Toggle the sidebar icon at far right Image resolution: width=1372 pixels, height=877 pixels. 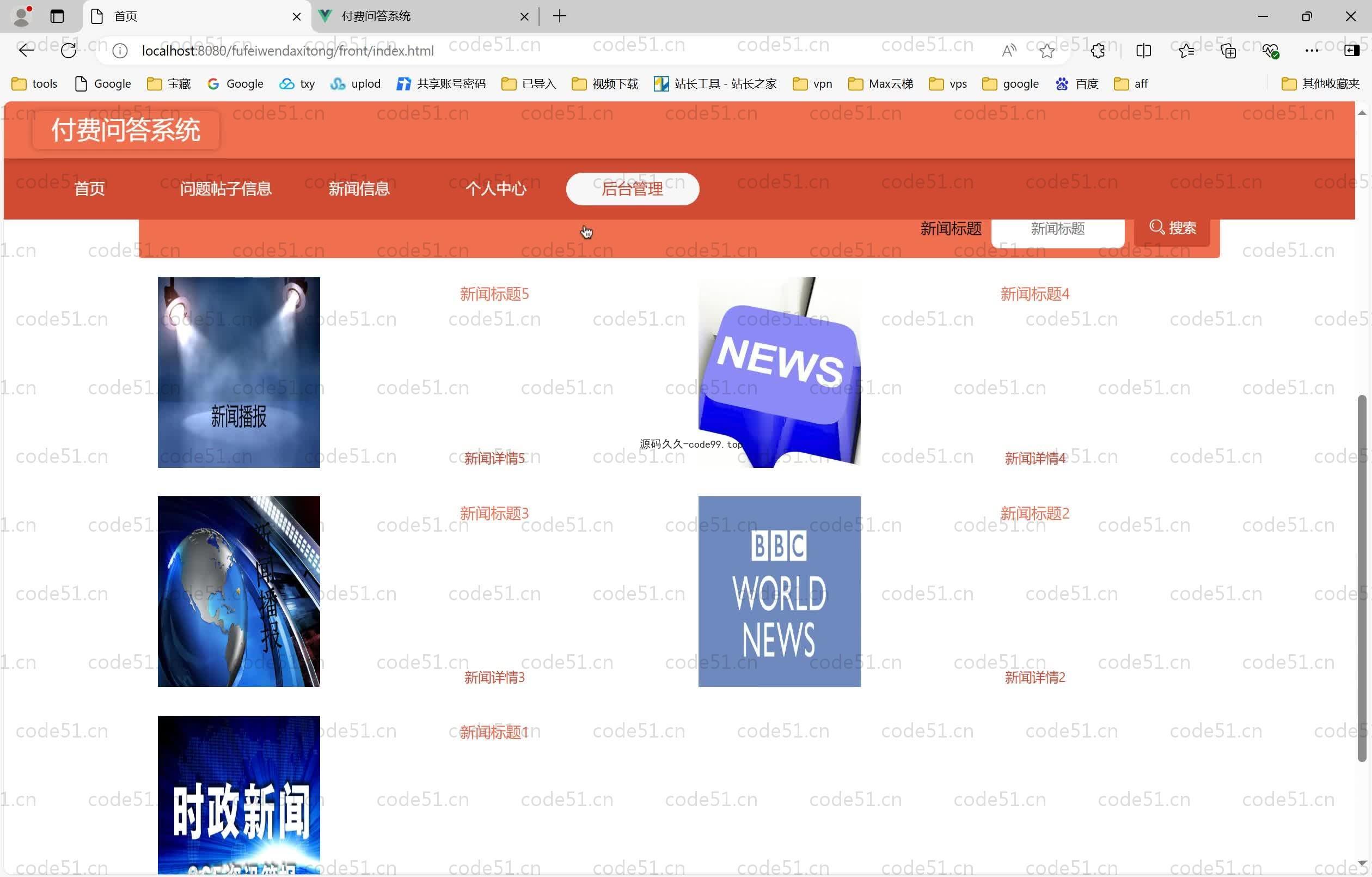pyautogui.click(x=1351, y=51)
